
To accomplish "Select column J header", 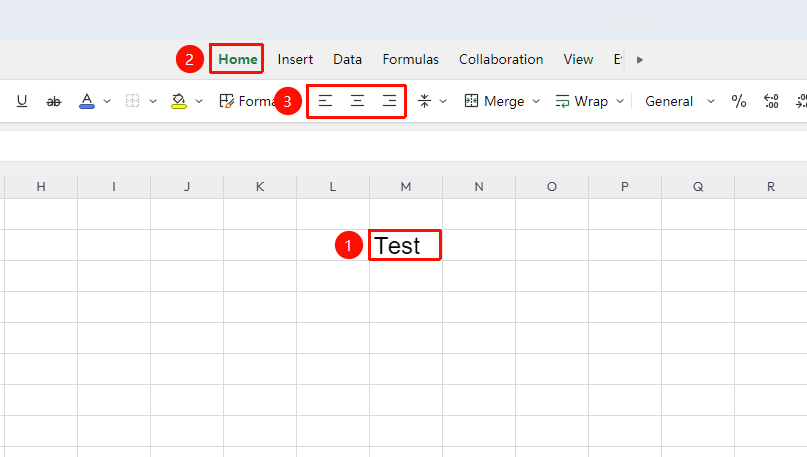I will [x=187, y=186].
